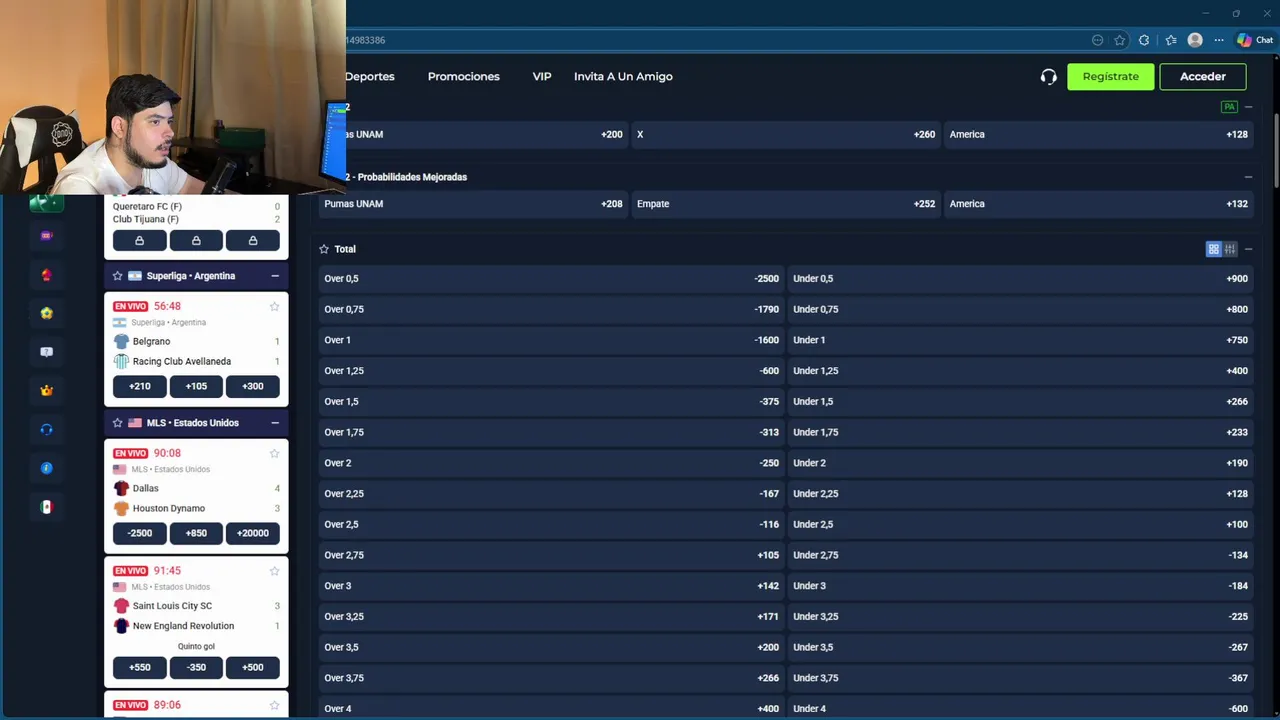
Task: Open browser Settings and more menu
Action: (x=1219, y=40)
